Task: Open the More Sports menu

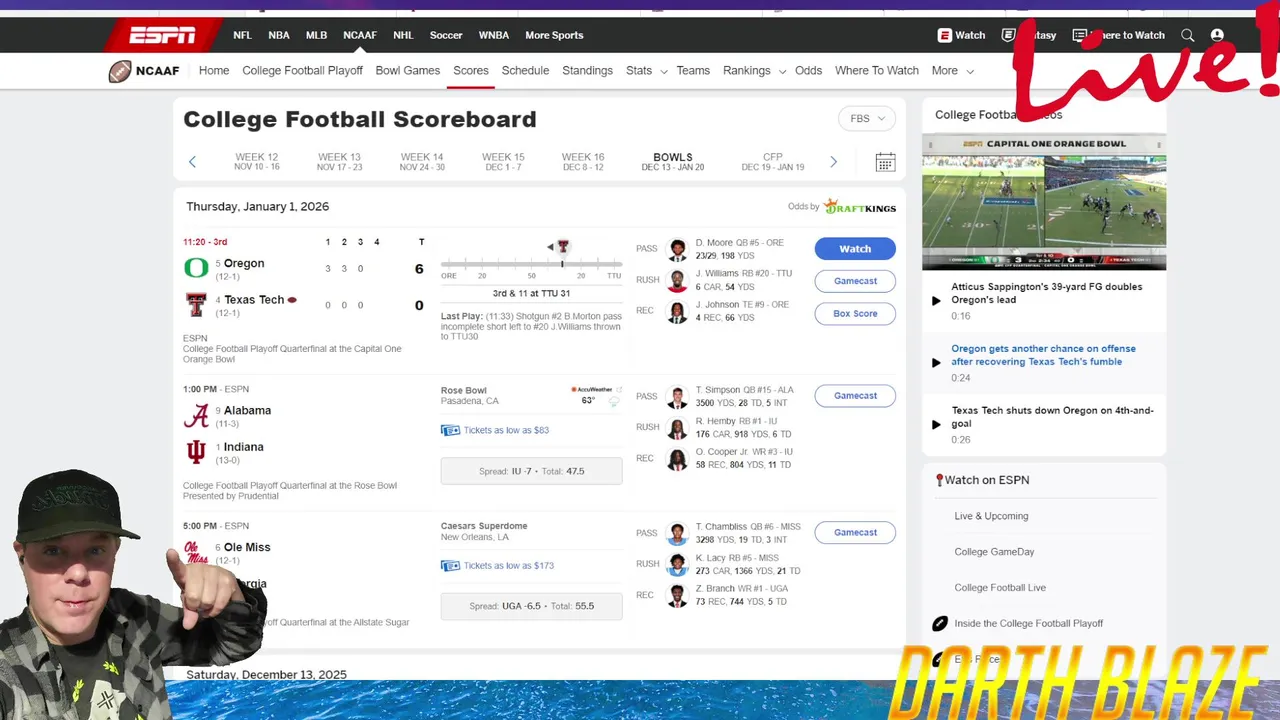Action: pyautogui.click(x=554, y=35)
